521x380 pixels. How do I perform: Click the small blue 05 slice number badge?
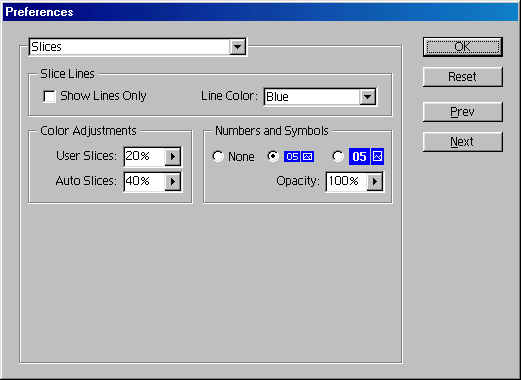292,156
